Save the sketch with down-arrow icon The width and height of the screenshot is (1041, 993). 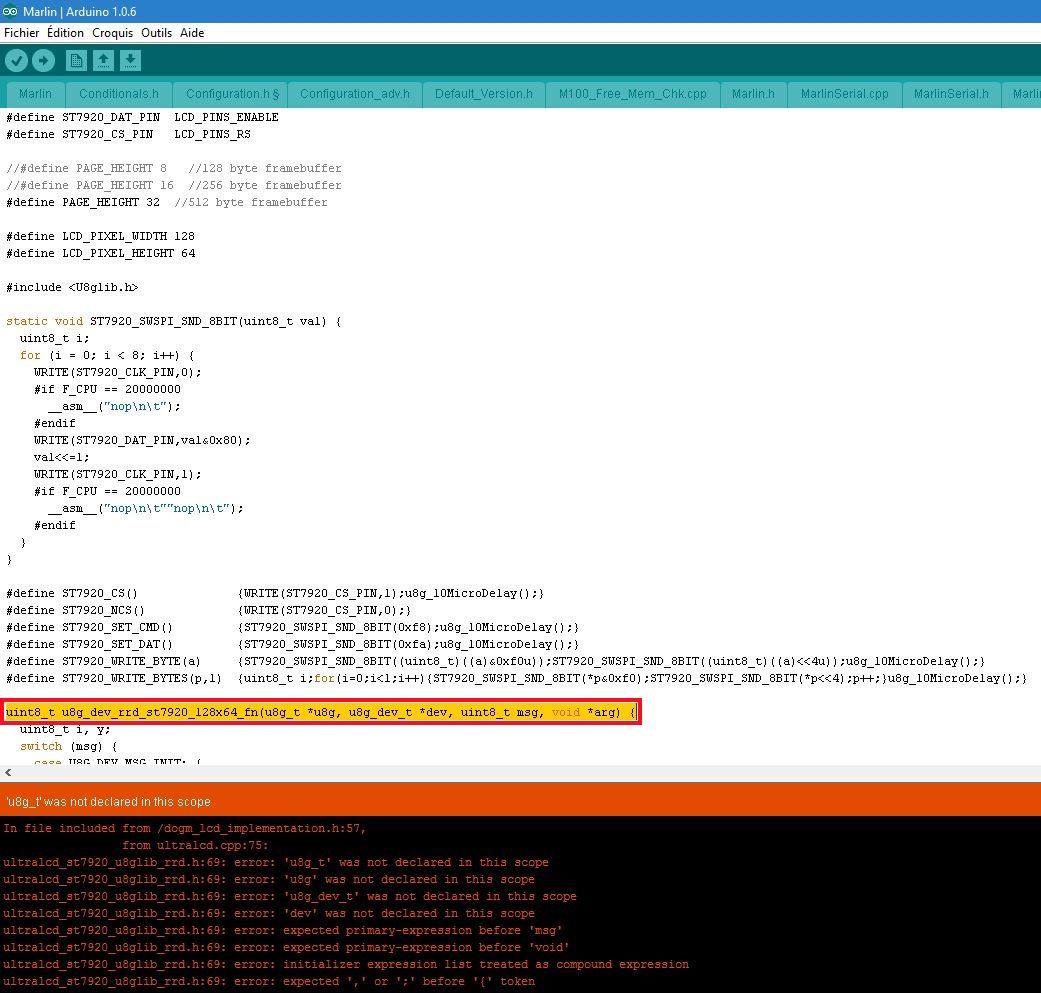(130, 61)
